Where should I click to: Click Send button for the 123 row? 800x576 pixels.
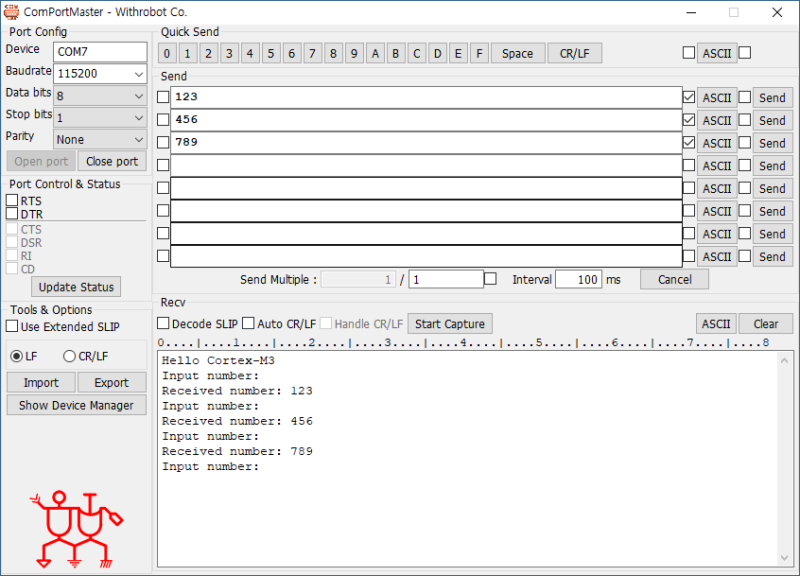772,98
